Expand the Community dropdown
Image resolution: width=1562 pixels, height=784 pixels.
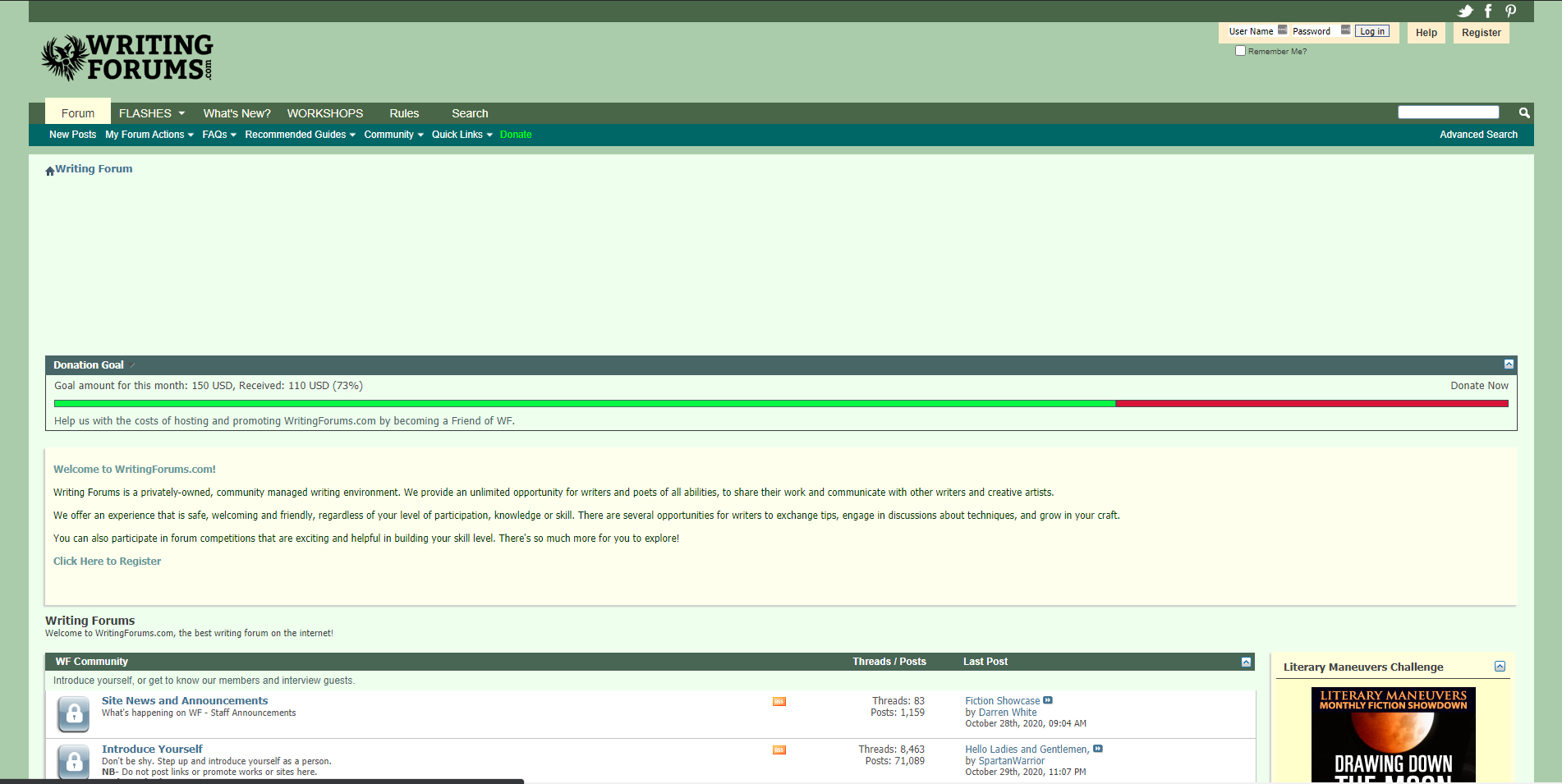(394, 135)
